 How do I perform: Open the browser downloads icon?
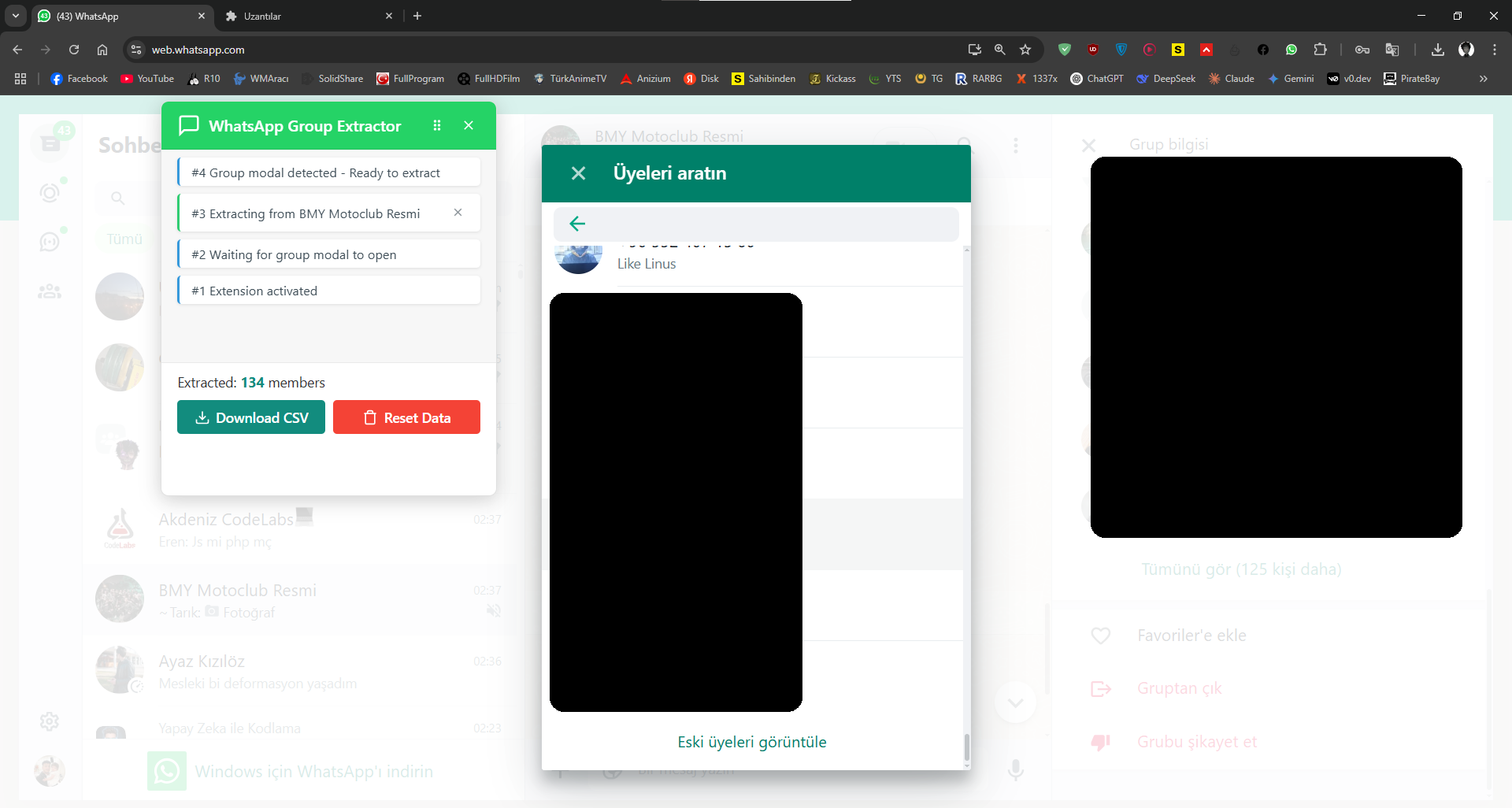pos(1438,50)
